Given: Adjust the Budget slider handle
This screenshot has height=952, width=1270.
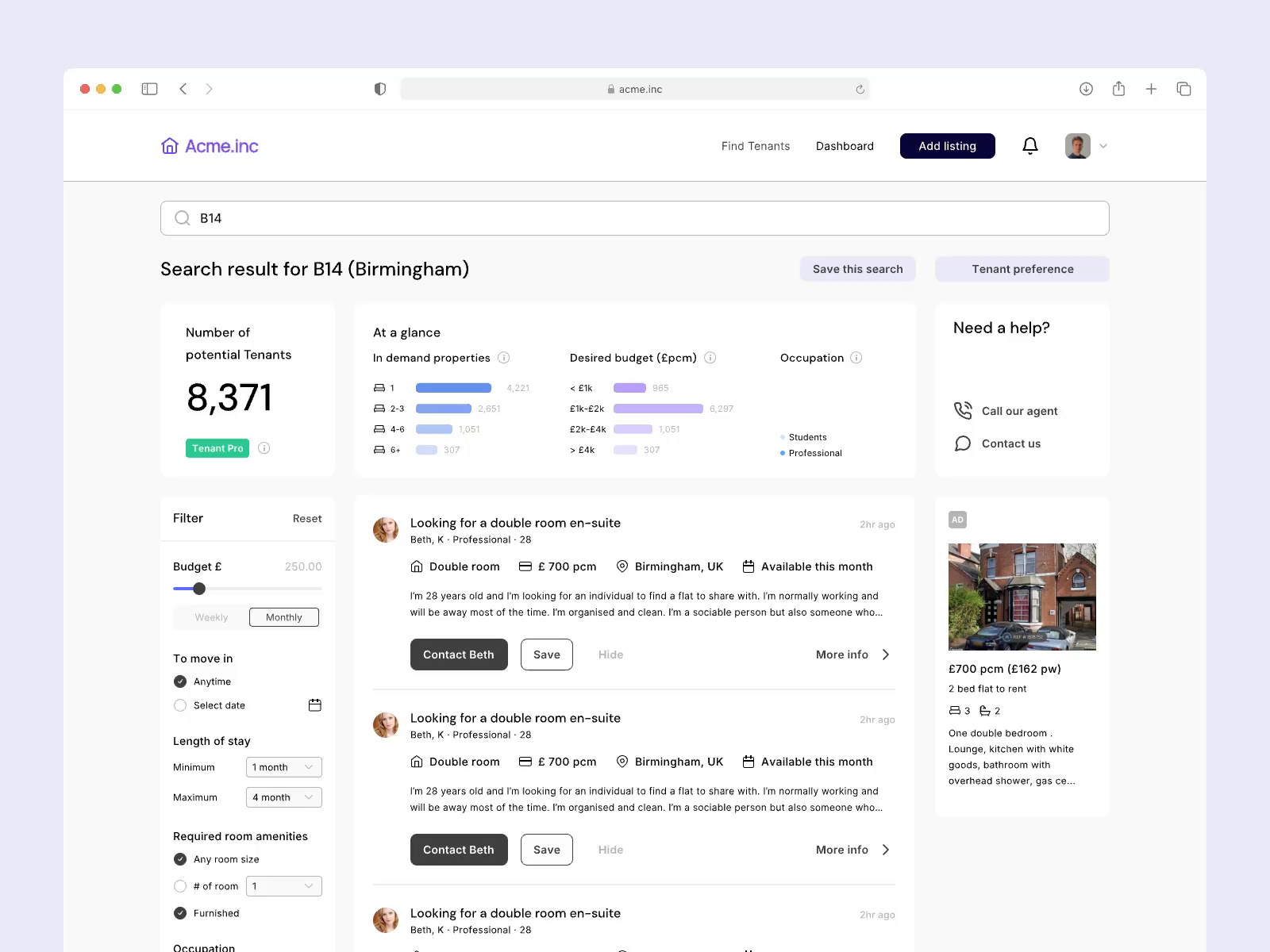Looking at the screenshot, I should (199, 589).
